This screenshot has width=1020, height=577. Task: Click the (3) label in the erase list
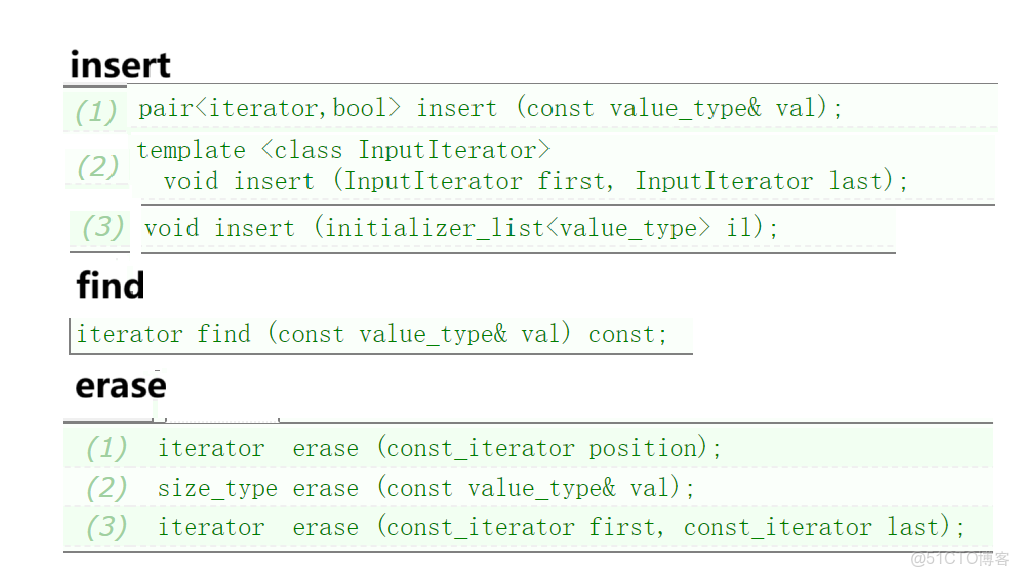106,527
